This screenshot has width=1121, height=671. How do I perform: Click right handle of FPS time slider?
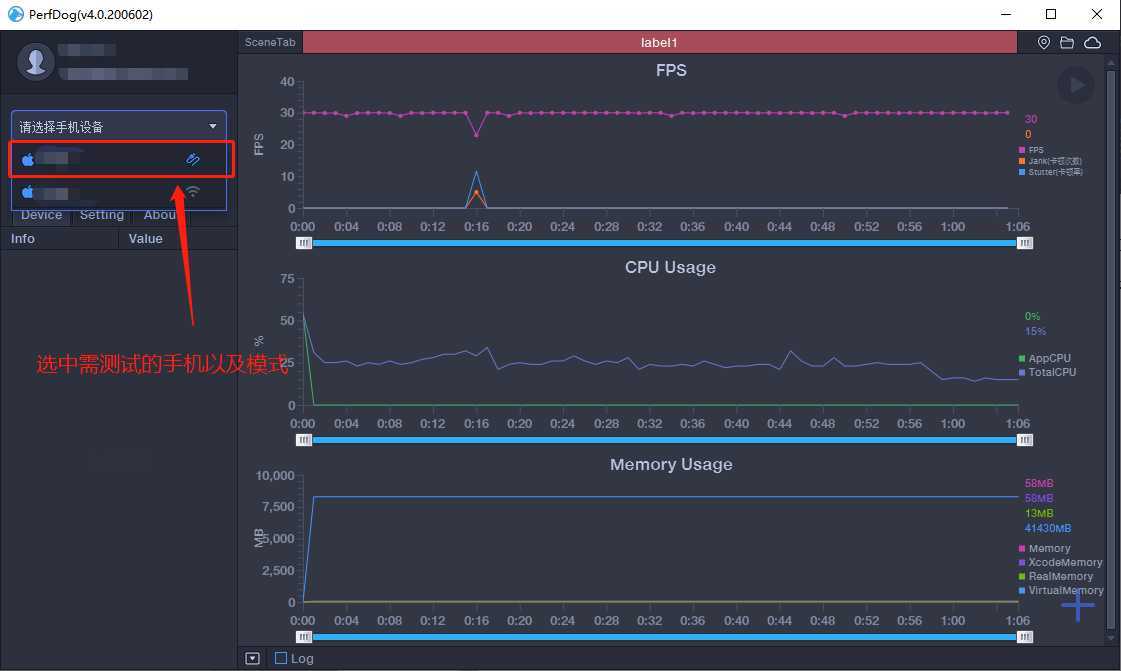1024,243
